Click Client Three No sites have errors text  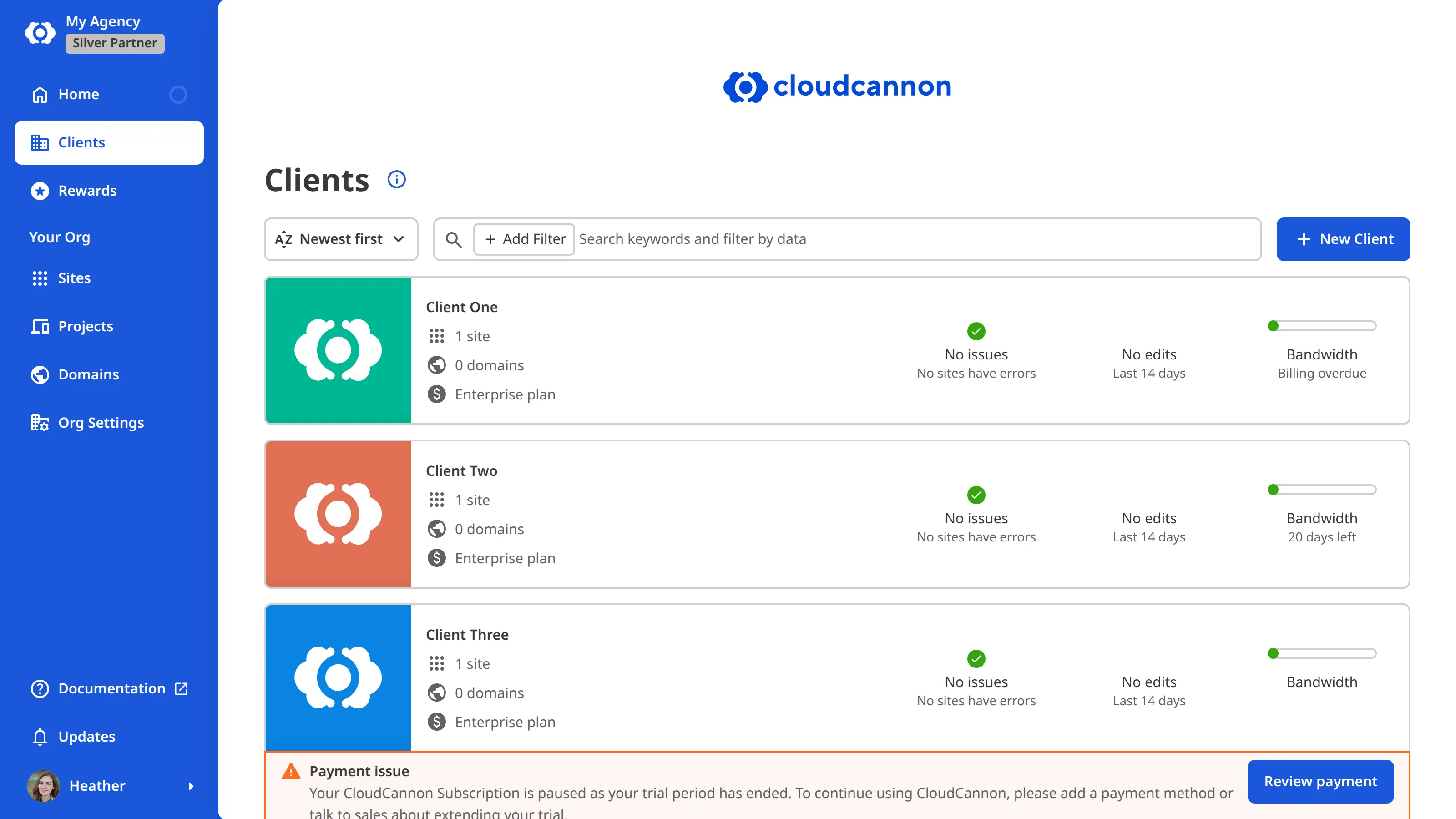click(x=976, y=701)
